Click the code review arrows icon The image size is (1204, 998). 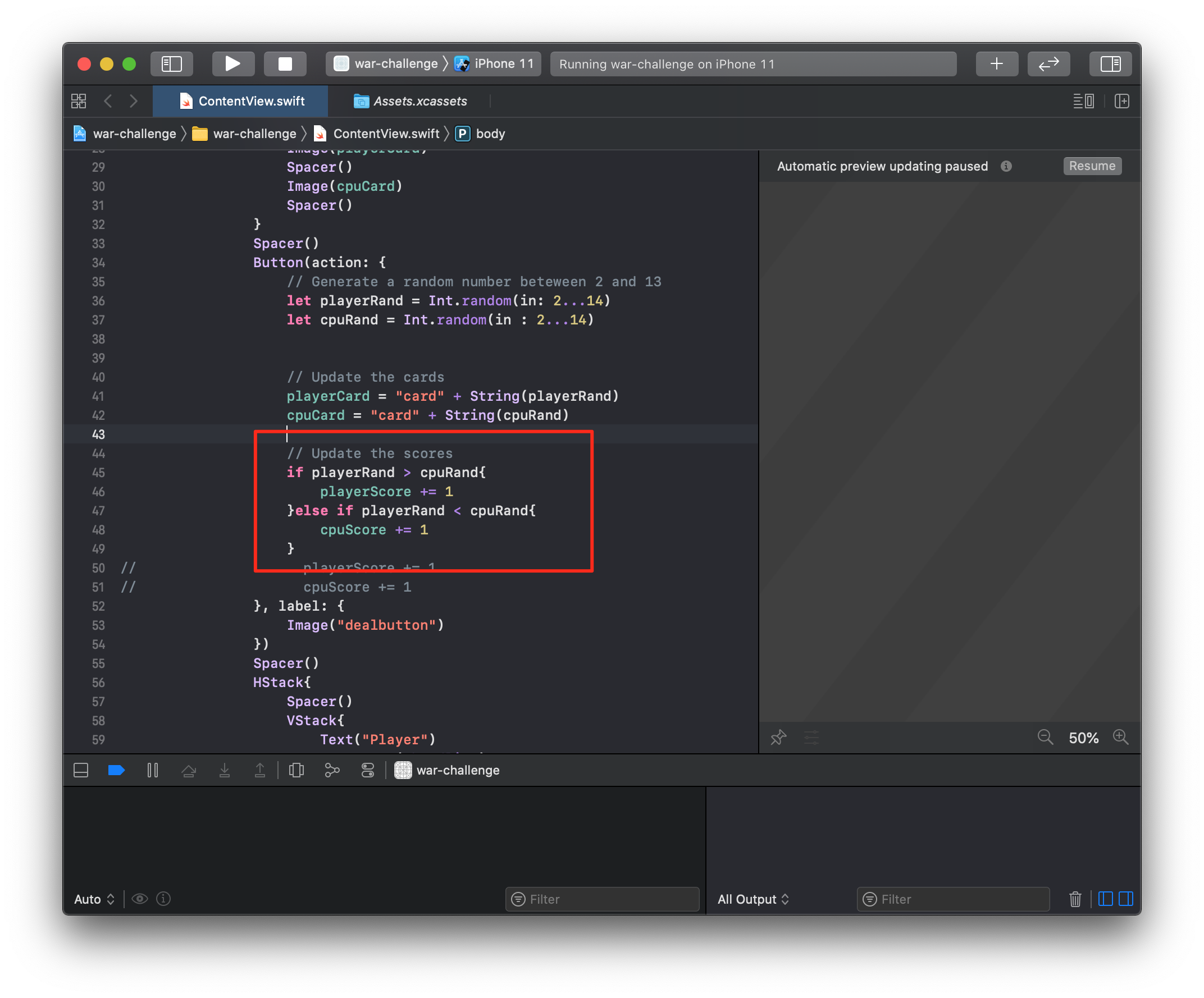click(1048, 63)
